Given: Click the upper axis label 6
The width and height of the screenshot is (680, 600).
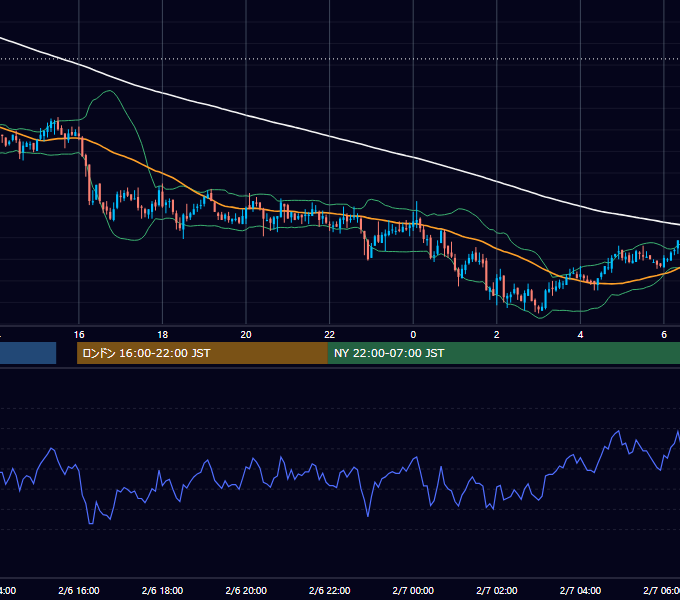Looking at the screenshot, I should 664,335.
